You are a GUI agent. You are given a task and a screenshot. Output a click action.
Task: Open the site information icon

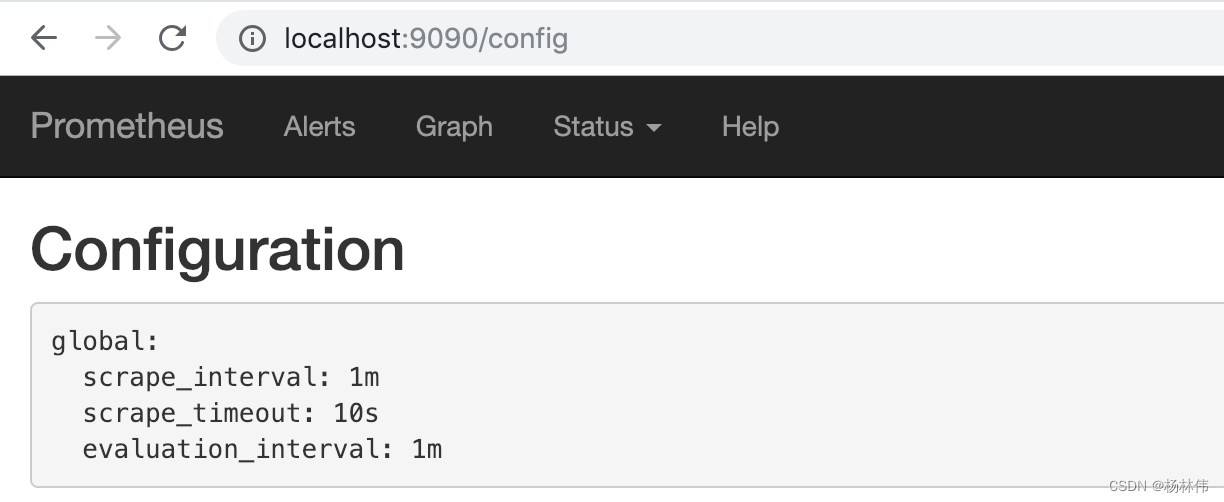pos(252,39)
